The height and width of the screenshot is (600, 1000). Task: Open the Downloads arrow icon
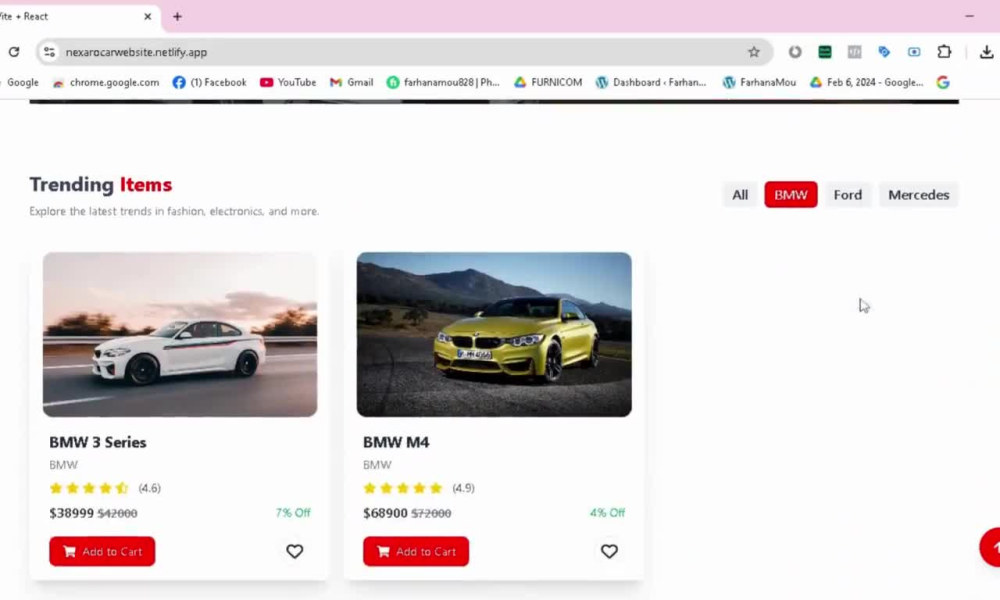pyautogui.click(x=986, y=52)
